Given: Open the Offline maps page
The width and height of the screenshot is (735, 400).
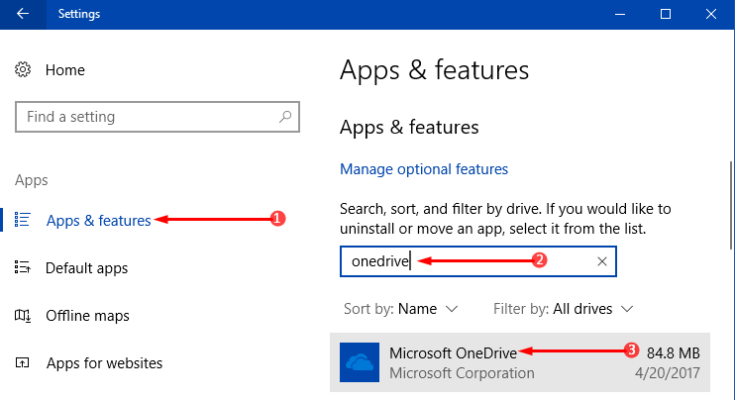Looking at the screenshot, I should tap(87, 316).
